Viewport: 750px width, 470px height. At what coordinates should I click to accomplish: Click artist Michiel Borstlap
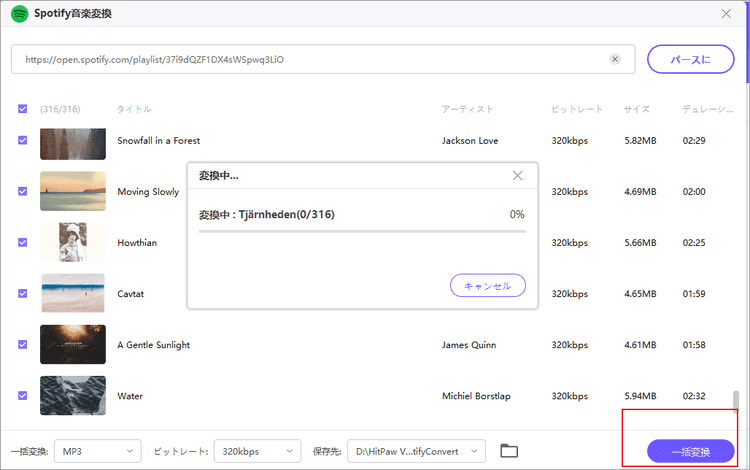tap(476, 396)
